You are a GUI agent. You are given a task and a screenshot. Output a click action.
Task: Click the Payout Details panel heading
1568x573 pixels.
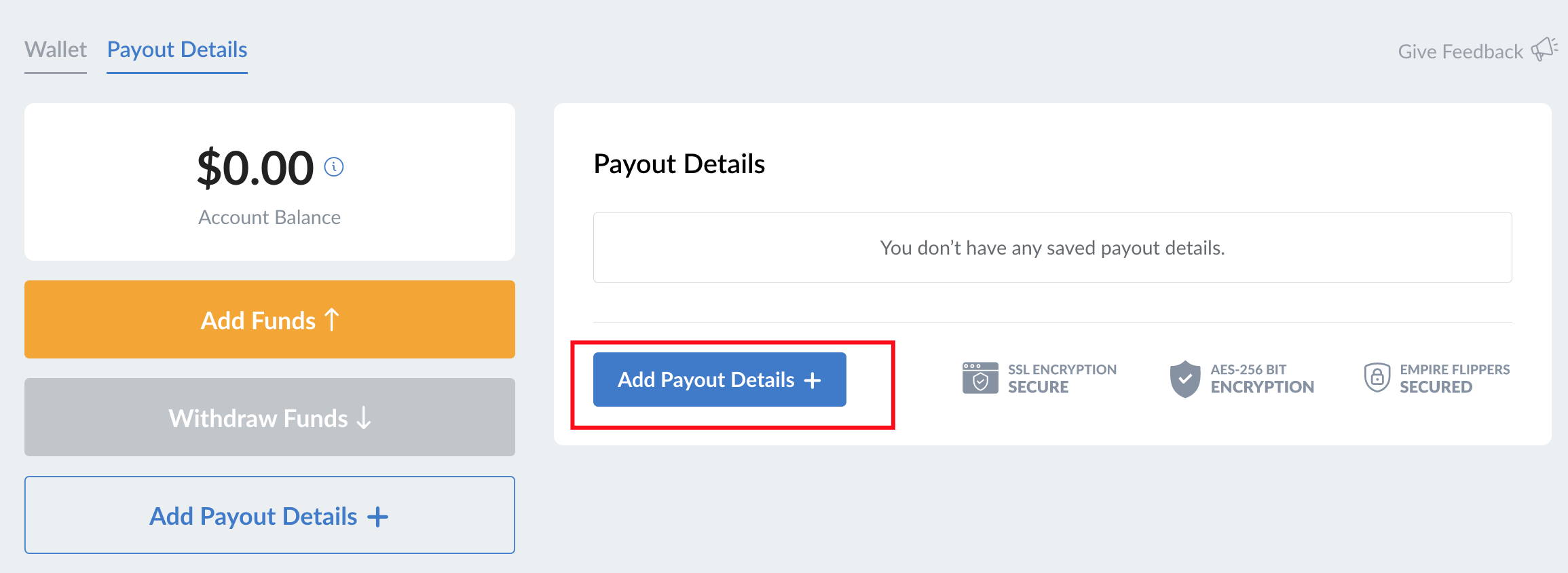pyautogui.click(x=679, y=164)
